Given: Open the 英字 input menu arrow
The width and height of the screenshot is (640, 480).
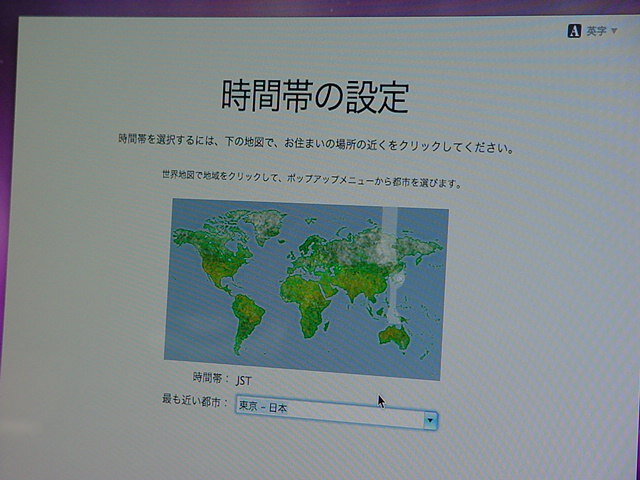Looking at the screenshot, I should click(614, 31).
